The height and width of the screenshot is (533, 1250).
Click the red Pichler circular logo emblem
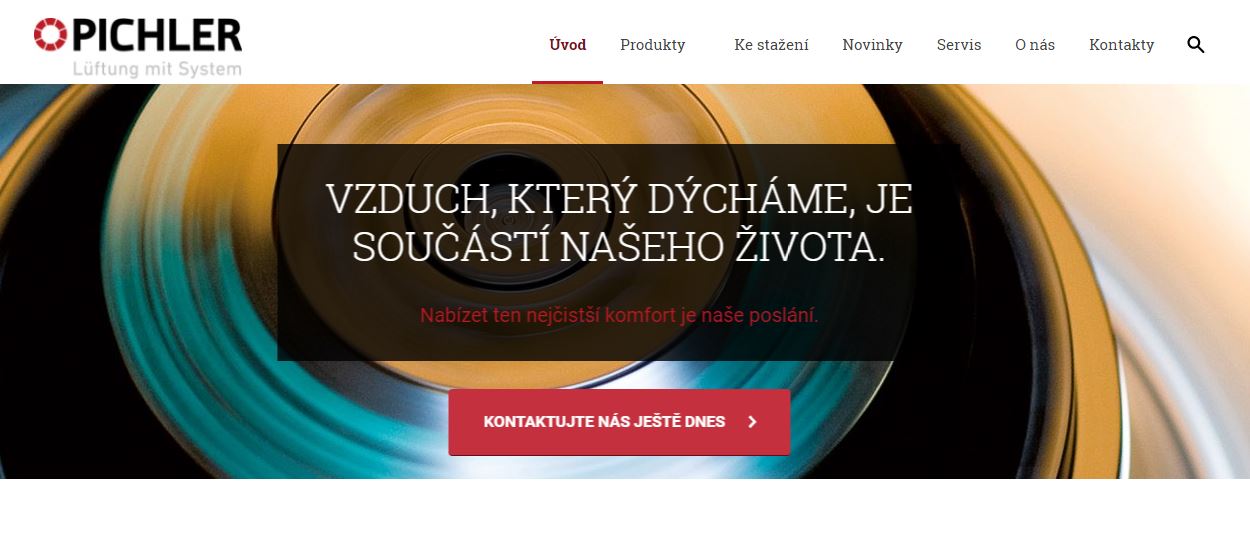(50, 34)
